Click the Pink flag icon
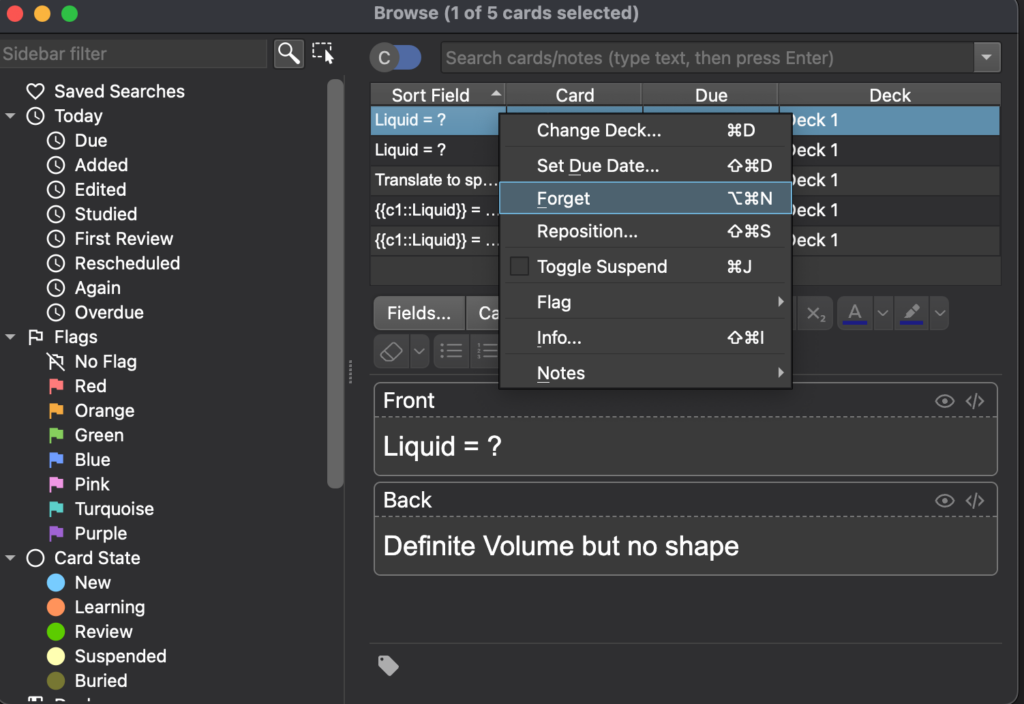This screenshot has width=1024, height=704. point(56,484)
